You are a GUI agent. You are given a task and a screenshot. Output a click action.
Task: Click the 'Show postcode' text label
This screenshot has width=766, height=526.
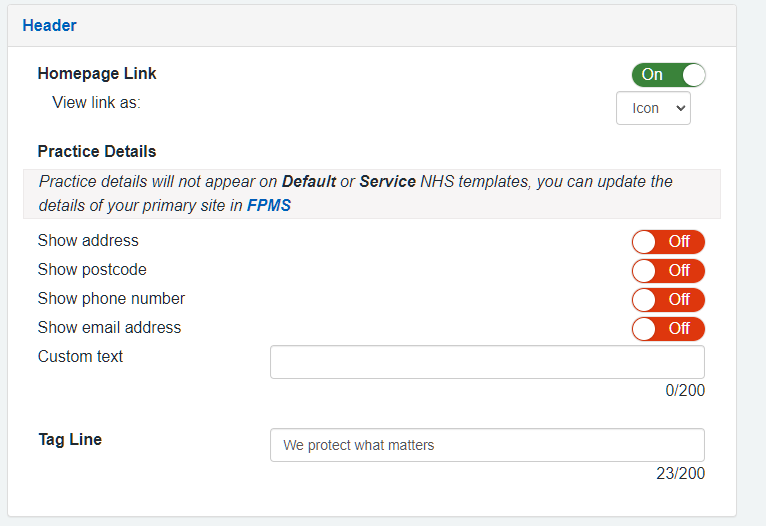pos(92,269)
